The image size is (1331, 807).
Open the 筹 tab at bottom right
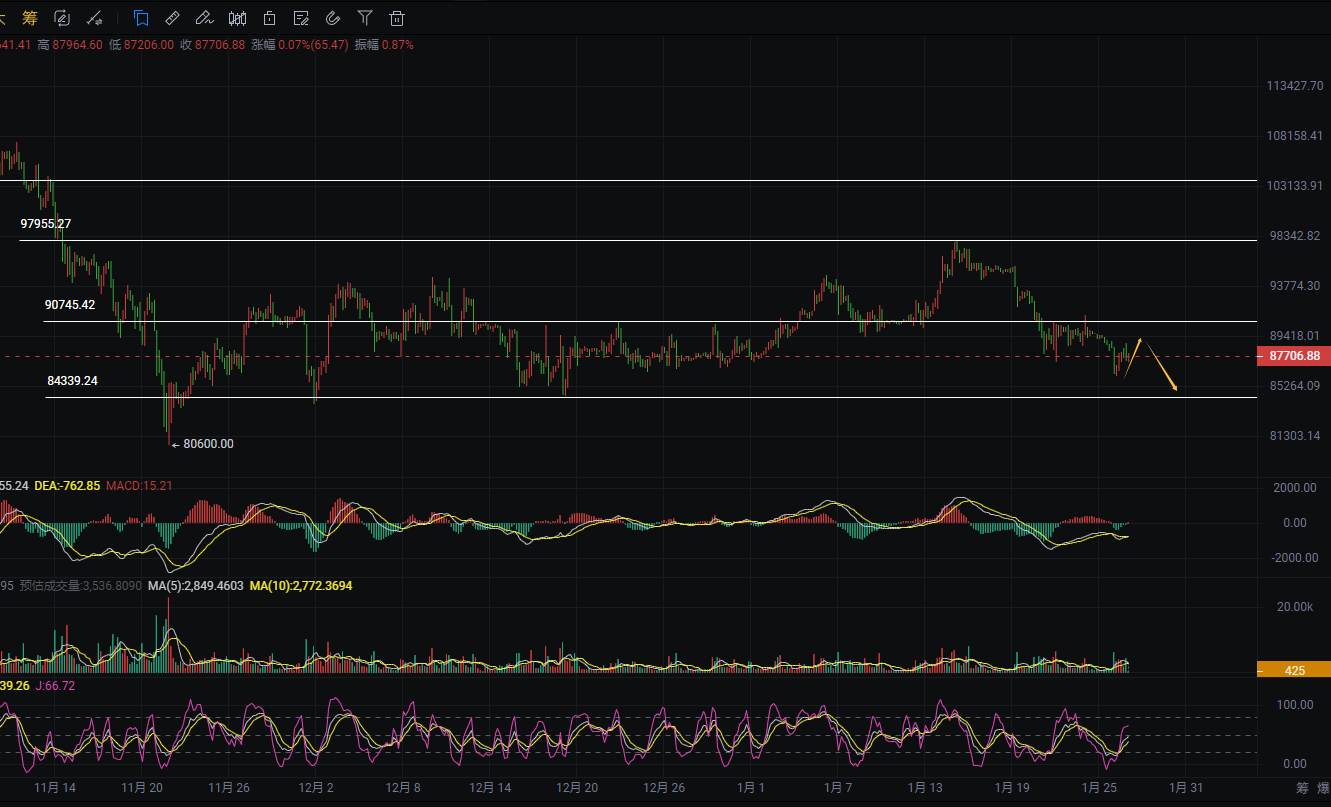click(1301, 788)
